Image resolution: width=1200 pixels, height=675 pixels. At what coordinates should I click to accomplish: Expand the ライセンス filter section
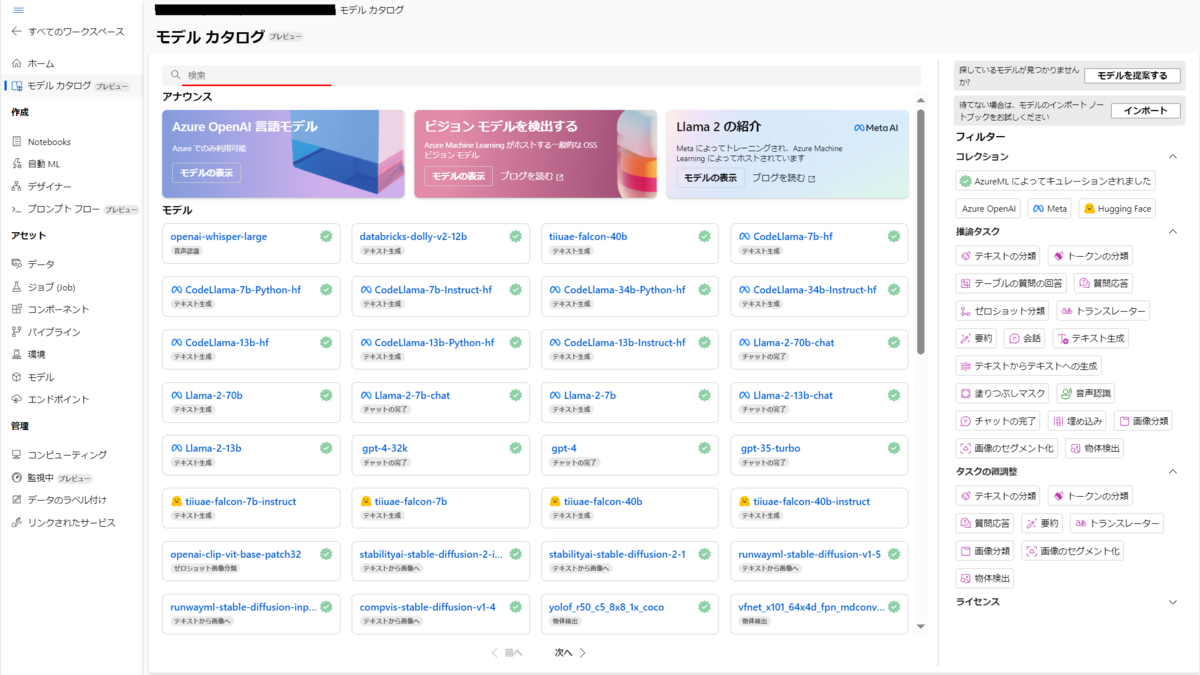click(1173, 602)
